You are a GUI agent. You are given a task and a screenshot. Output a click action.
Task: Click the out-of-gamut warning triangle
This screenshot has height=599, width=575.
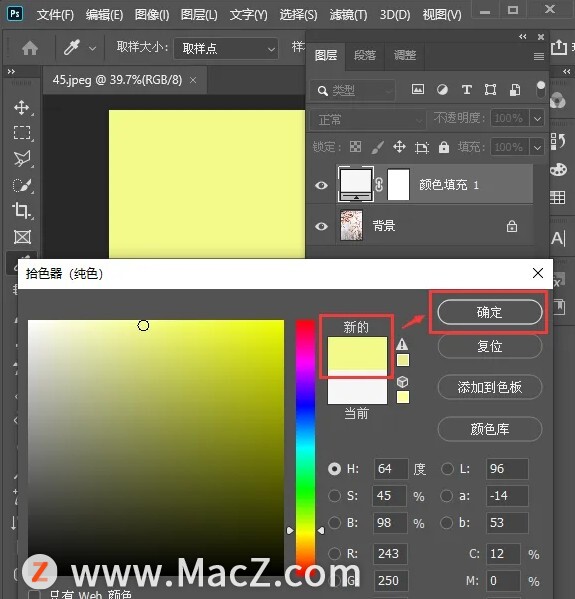click(402, 344)
